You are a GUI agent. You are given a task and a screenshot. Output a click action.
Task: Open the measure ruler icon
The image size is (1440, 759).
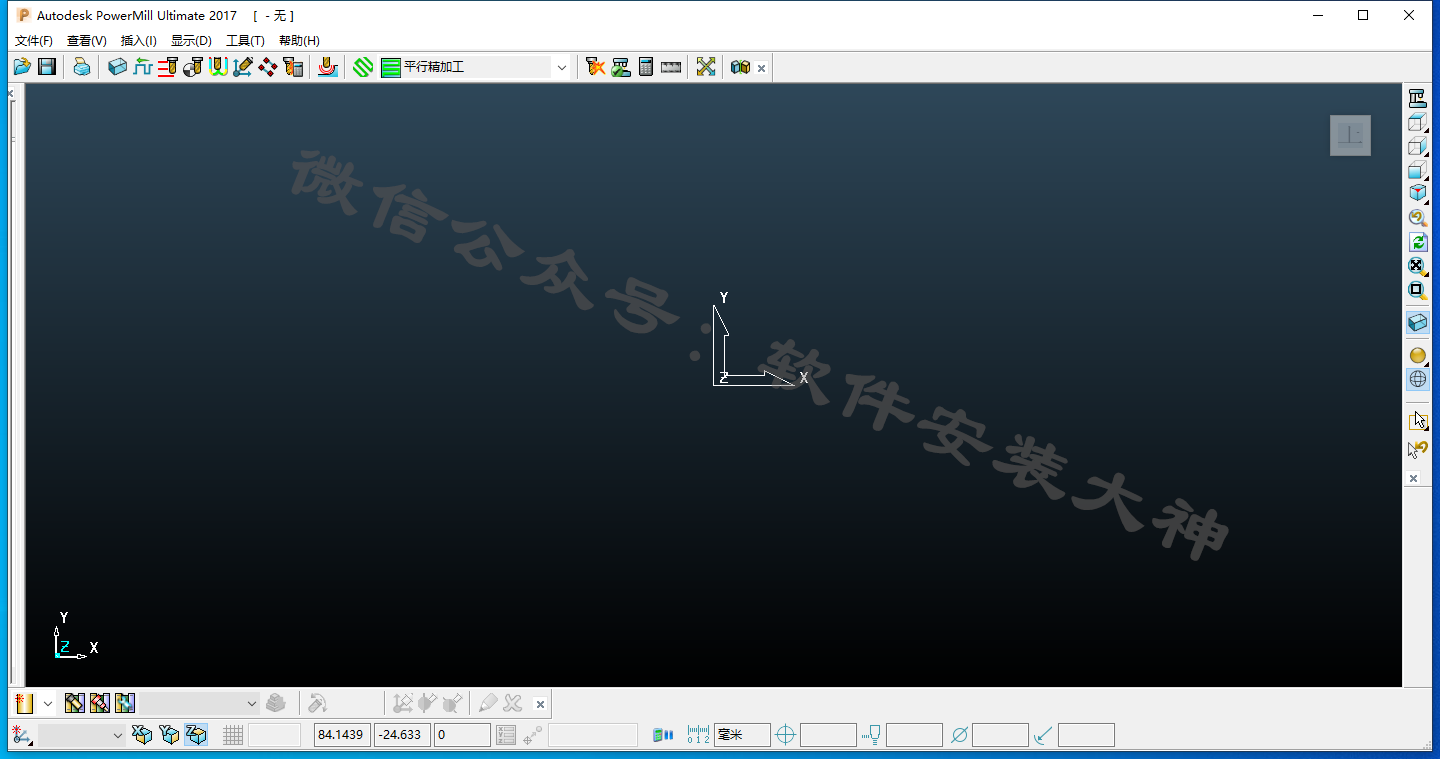point(671,67)
